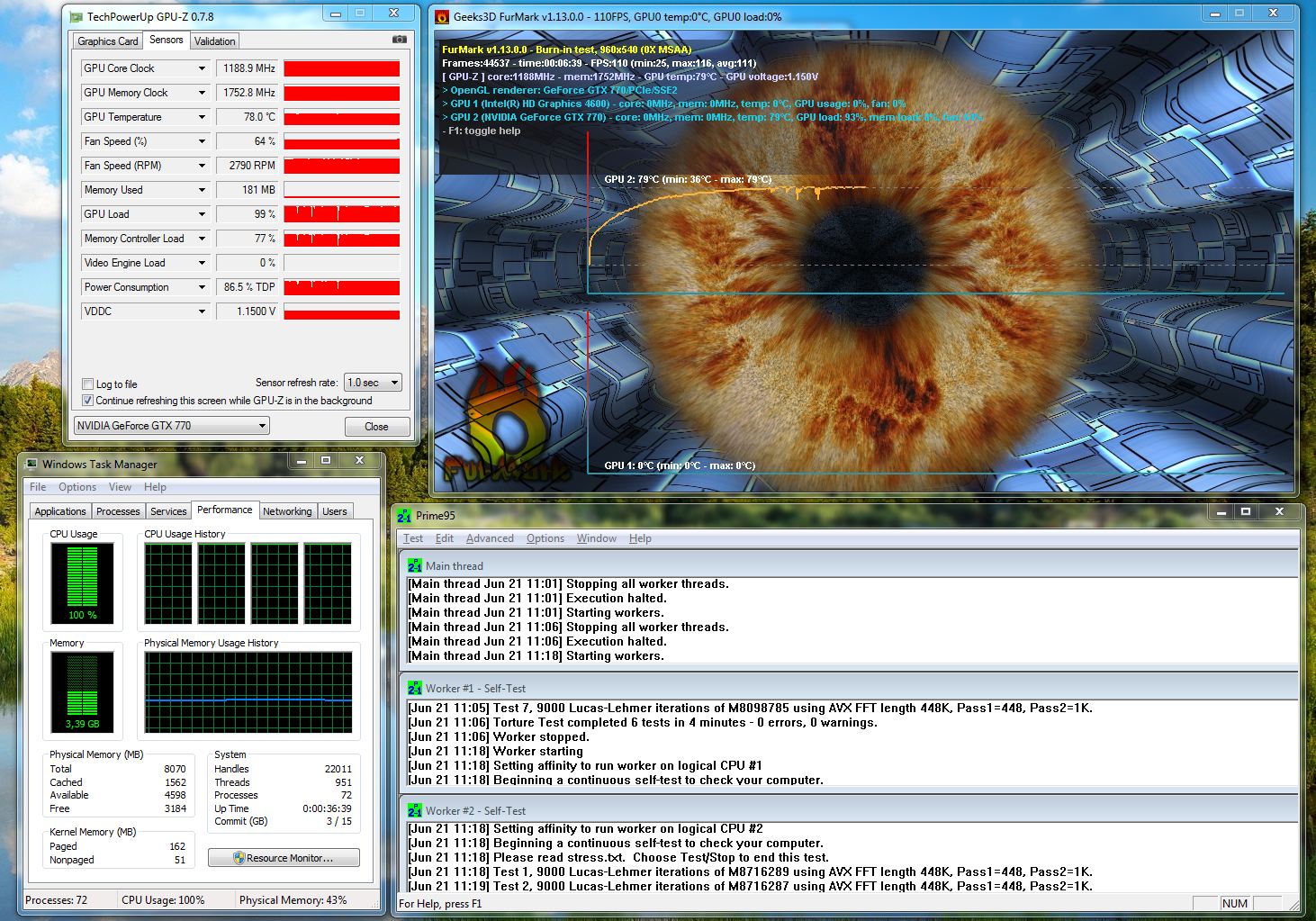Click the Resource Monitor button
Screen dimensions: 1316x921
click(x=284, y=858)
